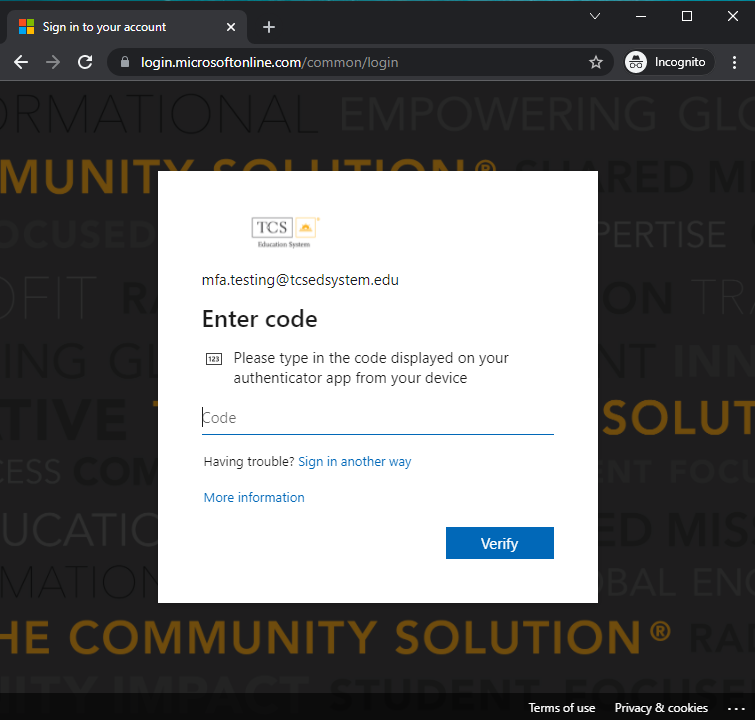The width and height of the screenshot is (755, 720).
Task: Click the address bar URL
Action: click(270, 63)
